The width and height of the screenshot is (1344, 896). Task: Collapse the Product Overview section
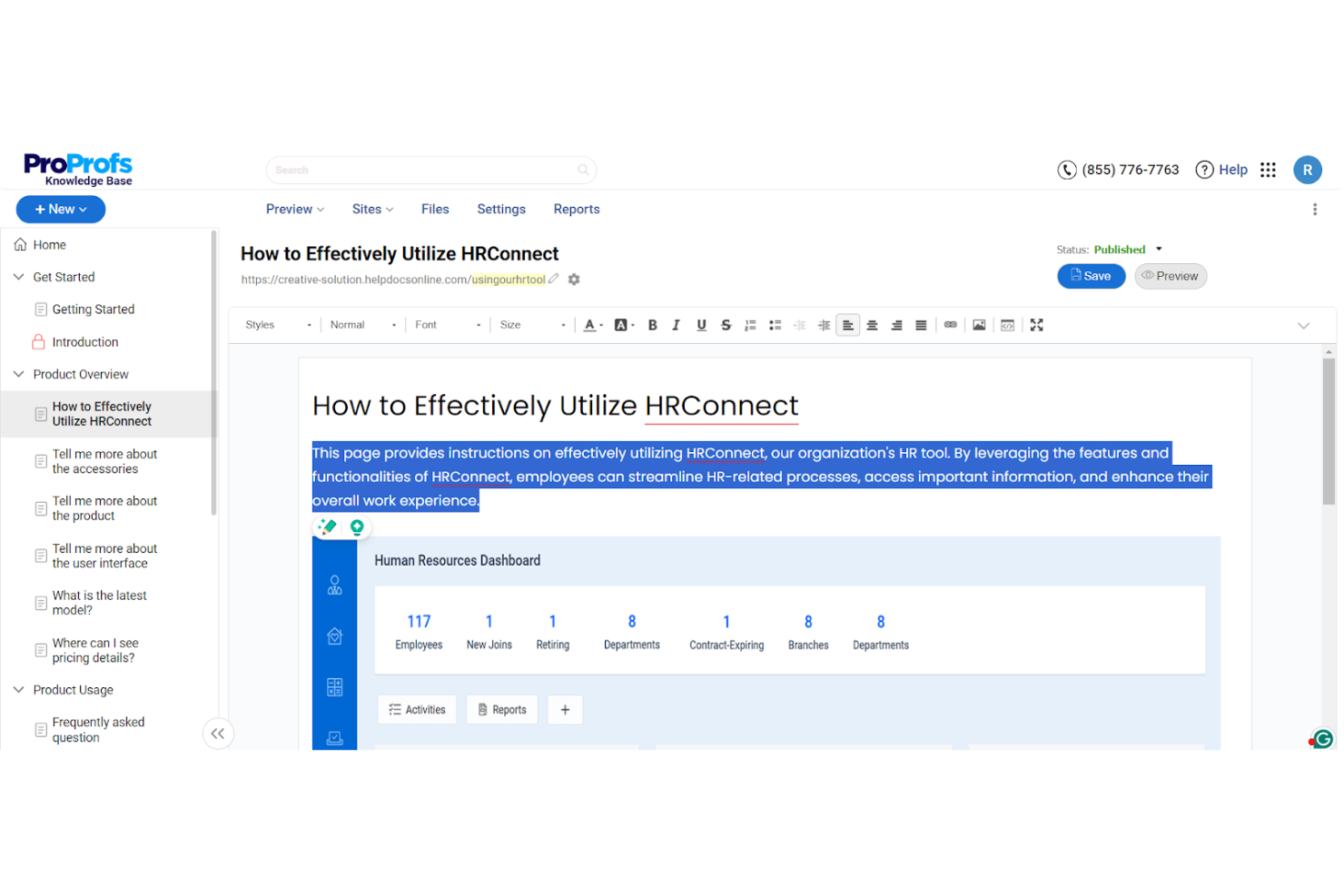pos(18,373)
